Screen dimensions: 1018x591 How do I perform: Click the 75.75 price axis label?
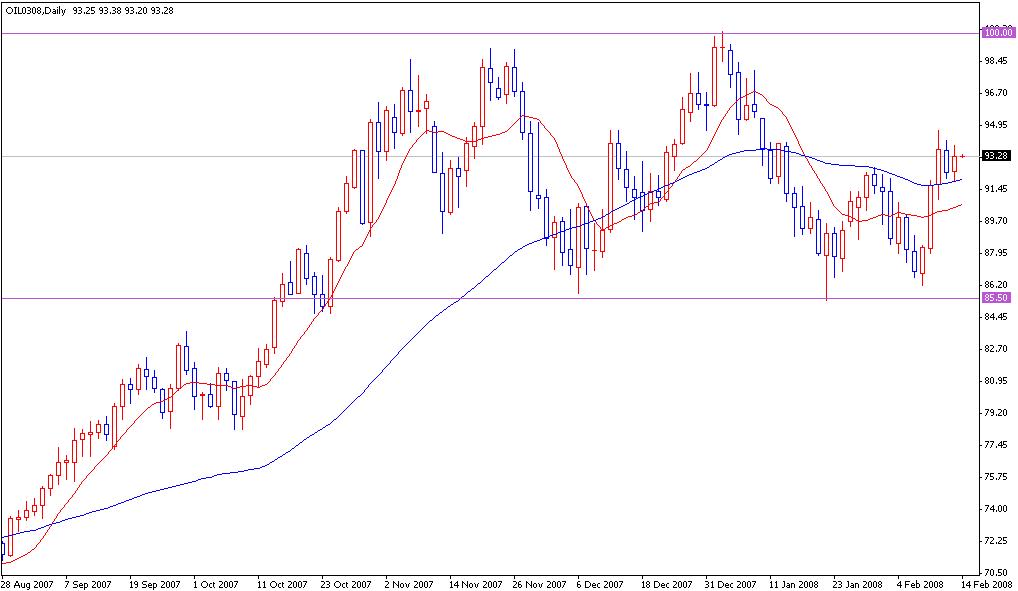click(x=997, y=477)
